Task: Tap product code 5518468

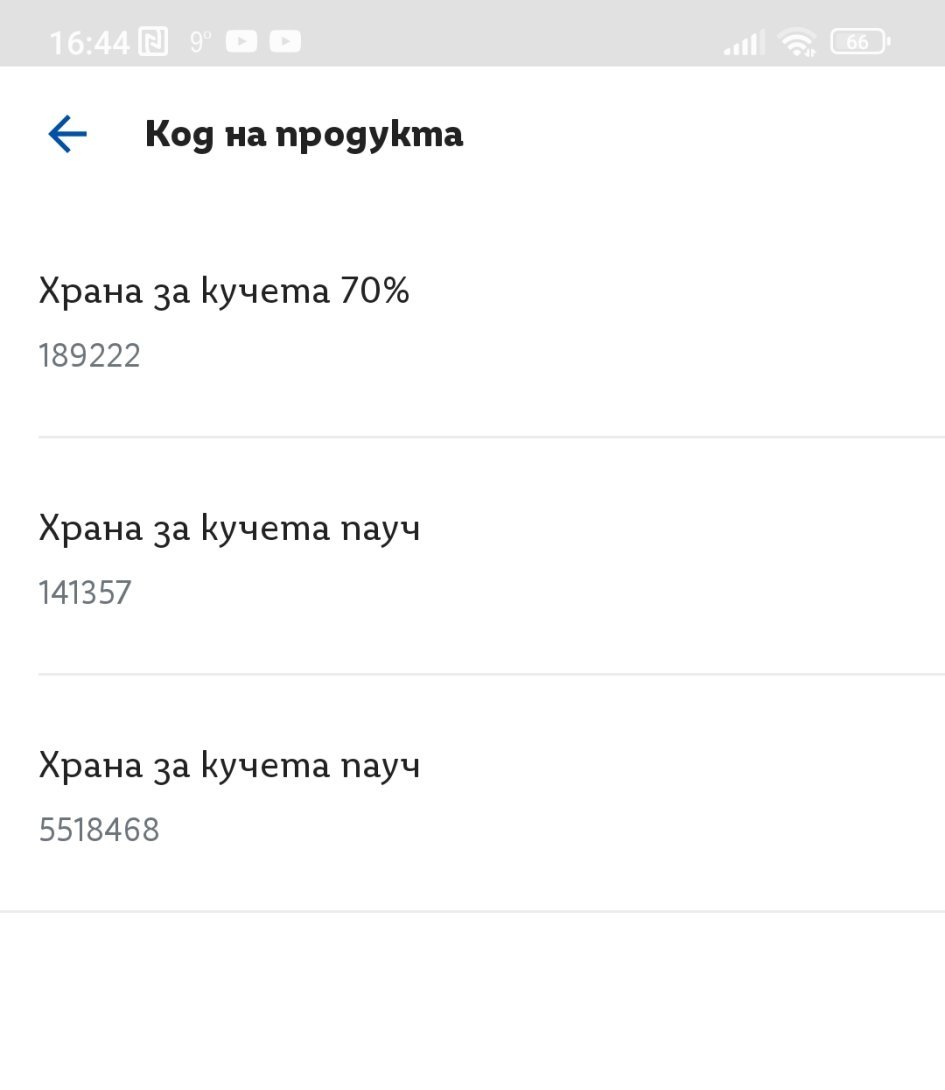Action: click(x=99, y=830)
